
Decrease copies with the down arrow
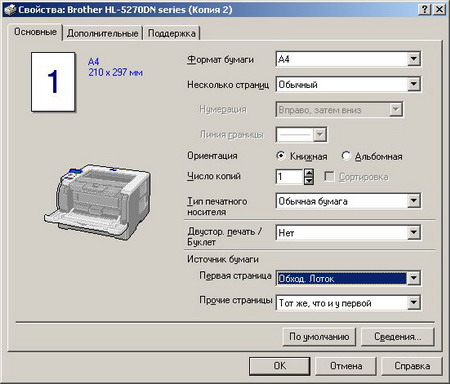309,181
